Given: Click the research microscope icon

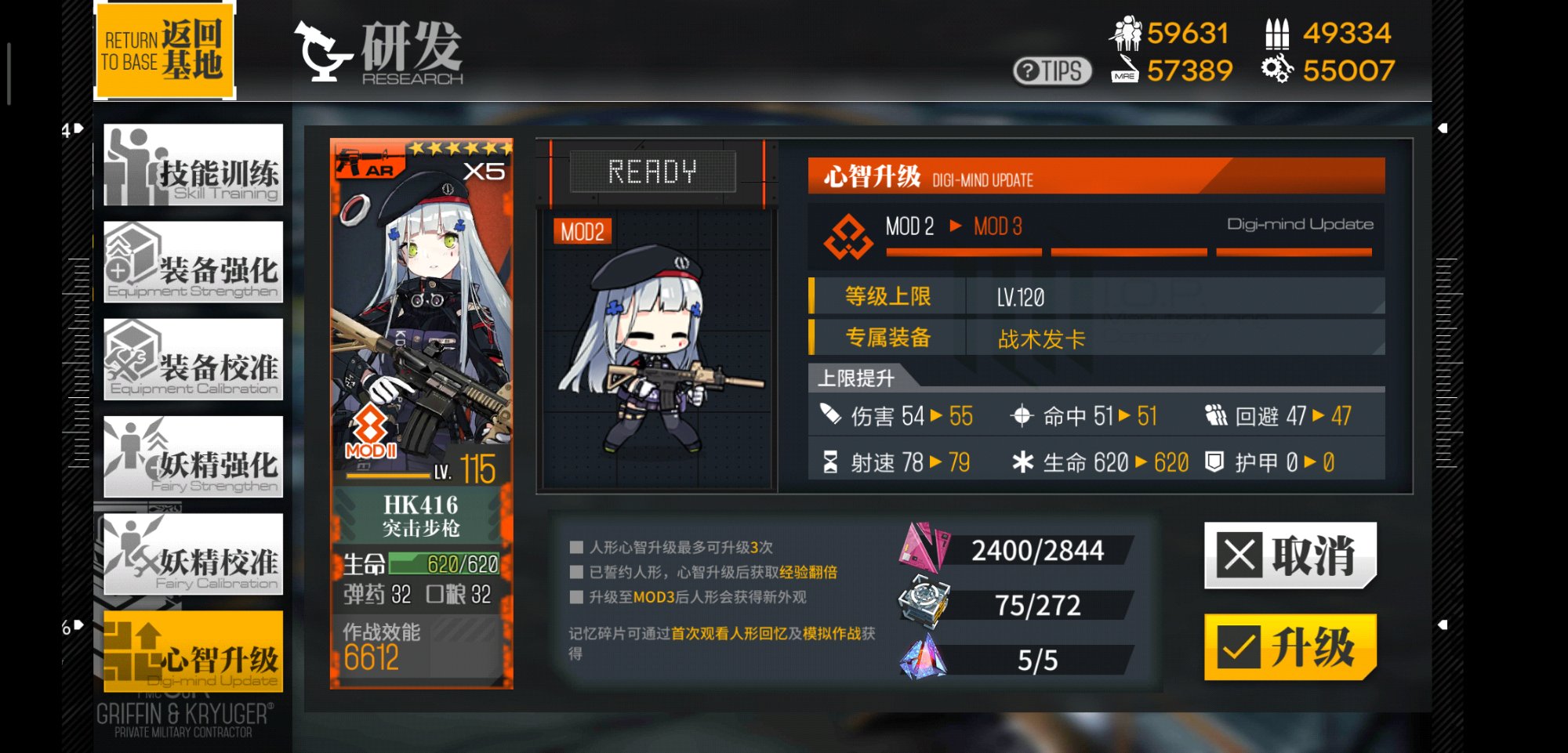Looking at the screenshot, I should point(322,52).
